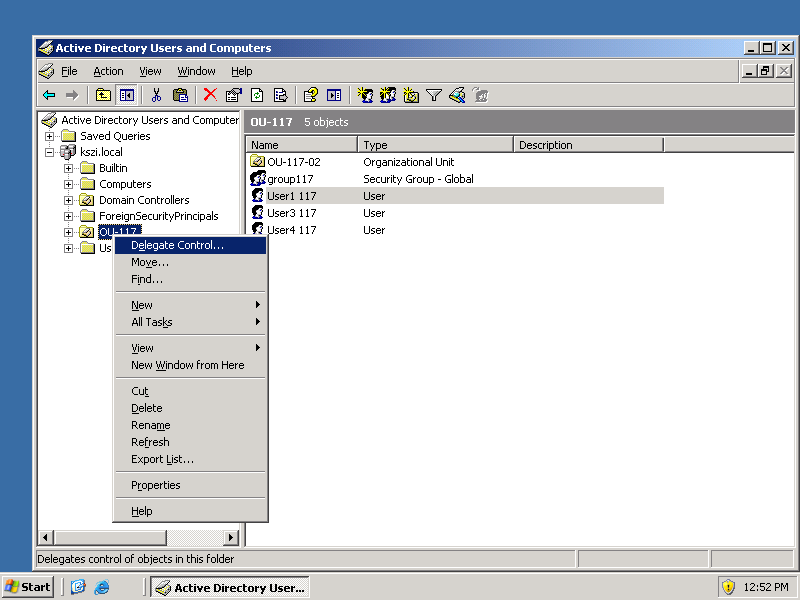Click the MMC icon left of File menu
The width and height of the screenshot is (800, 600).
[x=46, y=71]
